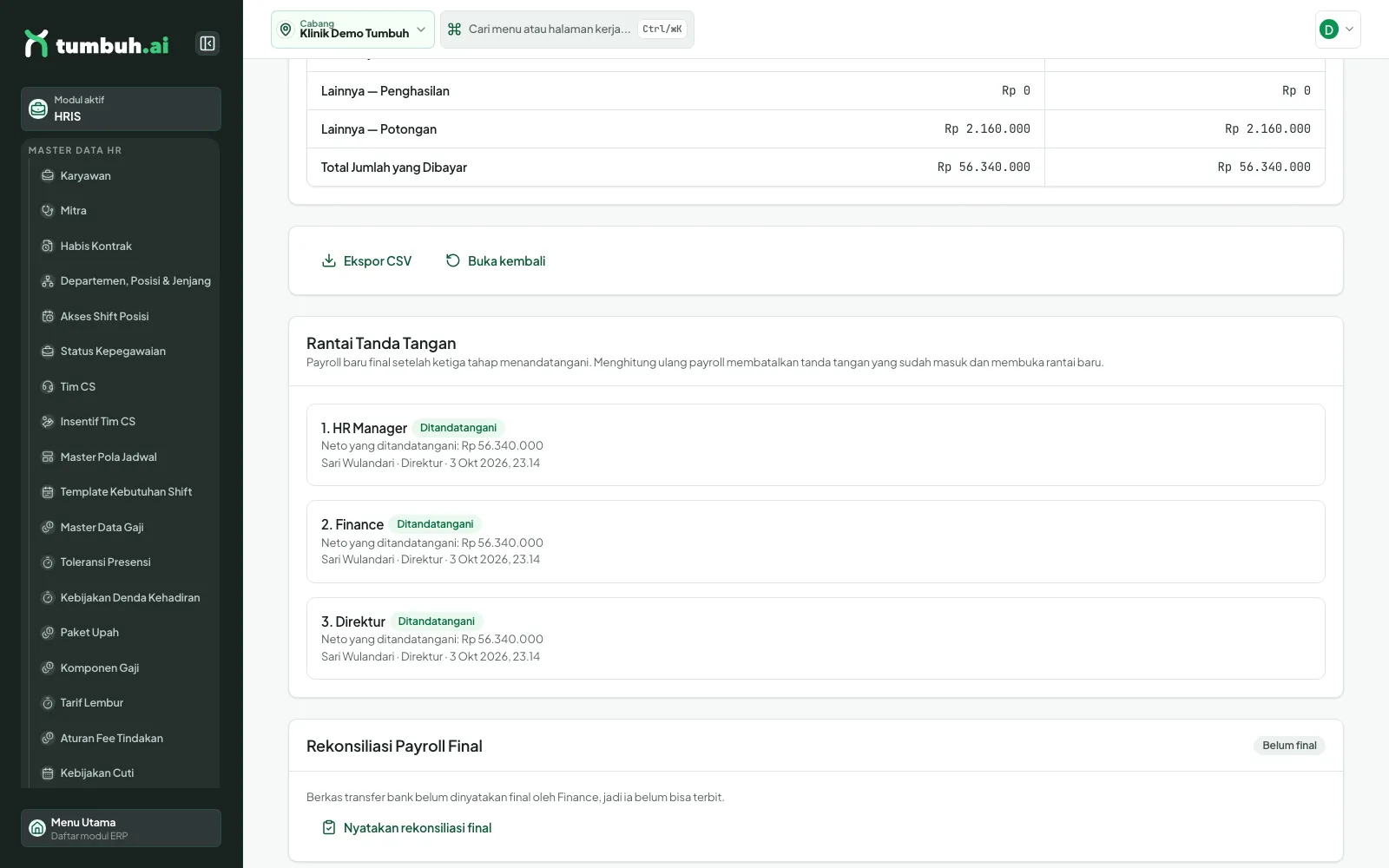
Task: Click the command icon in search bar
Action: [x=454, y=30]
